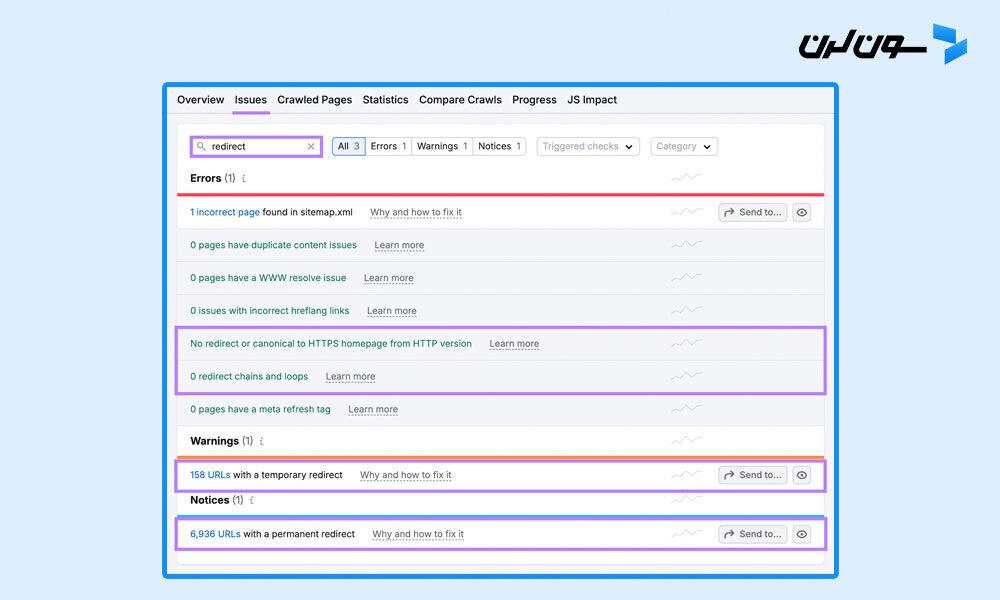This screenshot has height=600, width=1000.
Task: Show info for the Errors section
Action: click(x=244, y=179)
